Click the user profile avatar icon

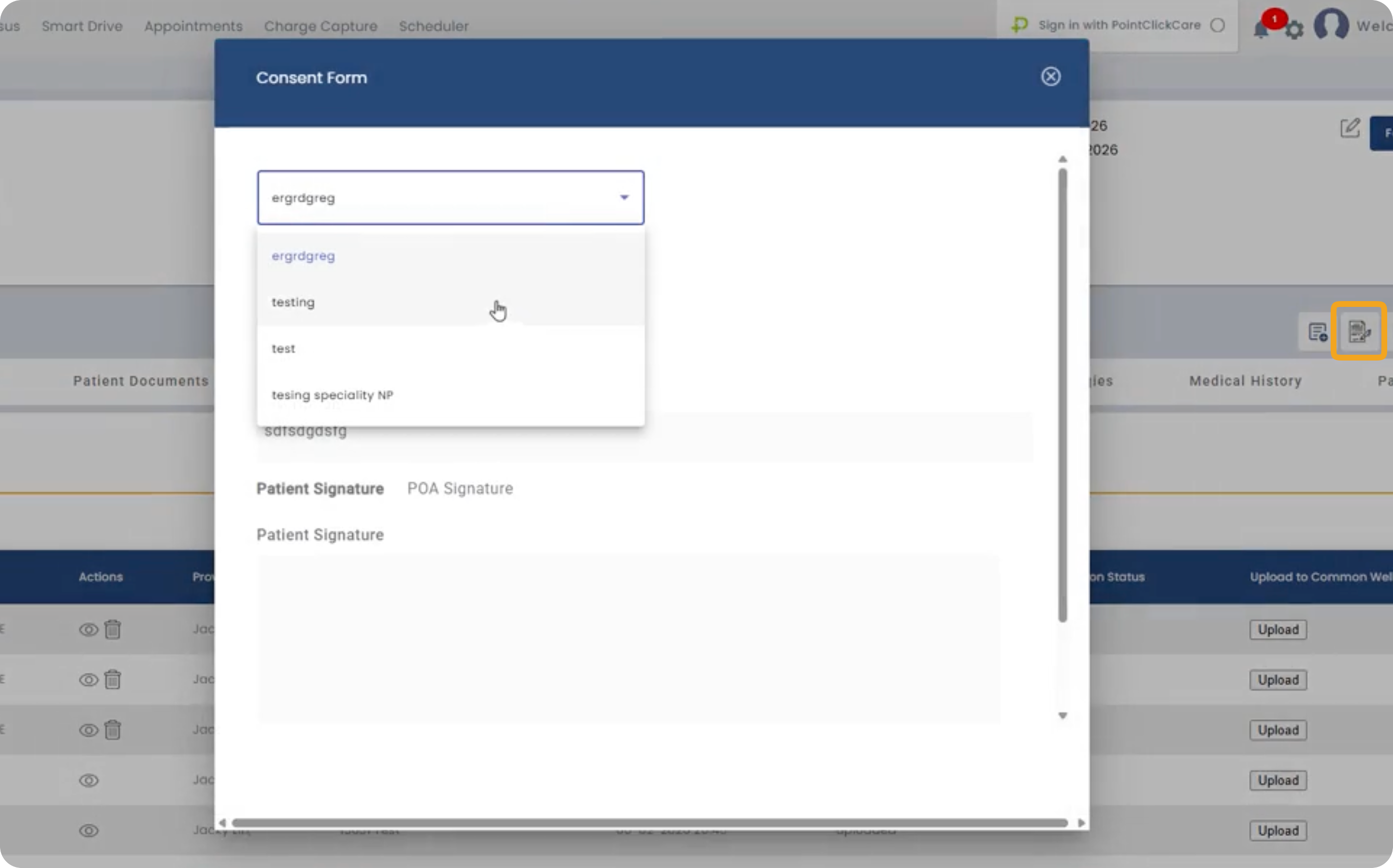[1331, 25]
